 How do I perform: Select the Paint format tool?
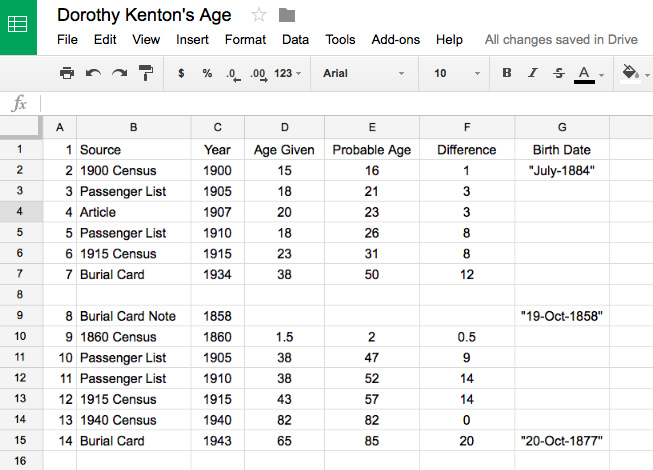click(x=146, y=73)
